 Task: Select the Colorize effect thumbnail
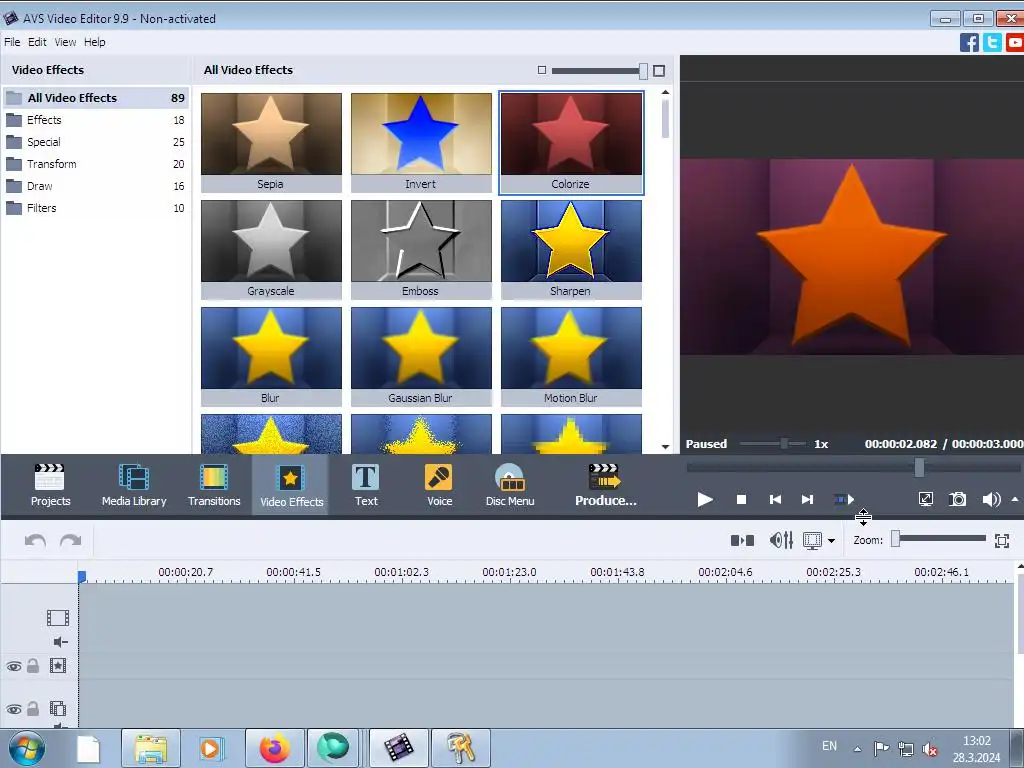(x=571, y=142)
